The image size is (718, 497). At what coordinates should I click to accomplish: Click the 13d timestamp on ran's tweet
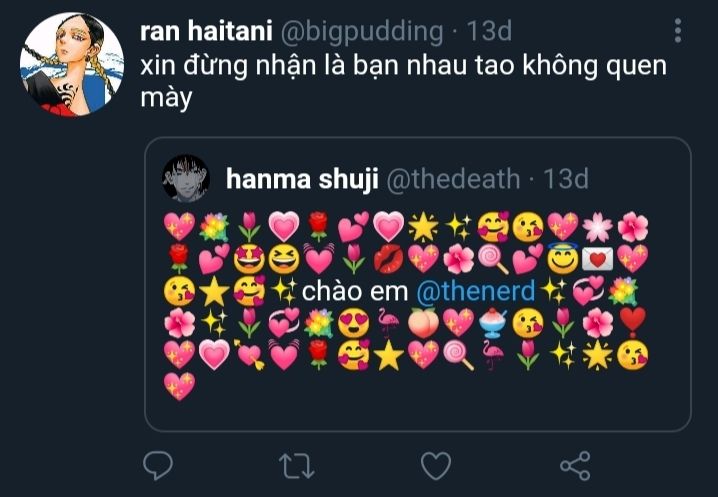489,31
